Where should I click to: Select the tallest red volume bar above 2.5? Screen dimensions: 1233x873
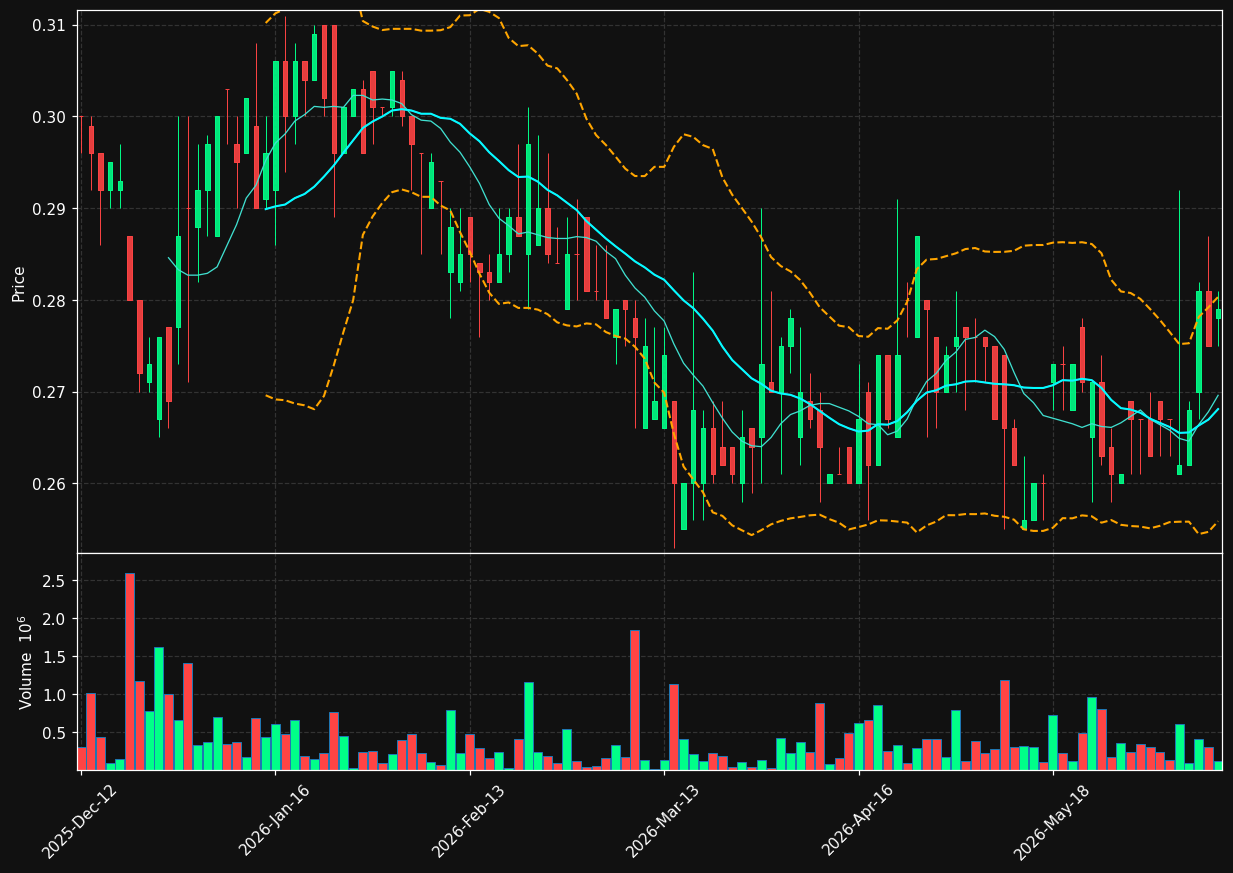coord(130,671)
